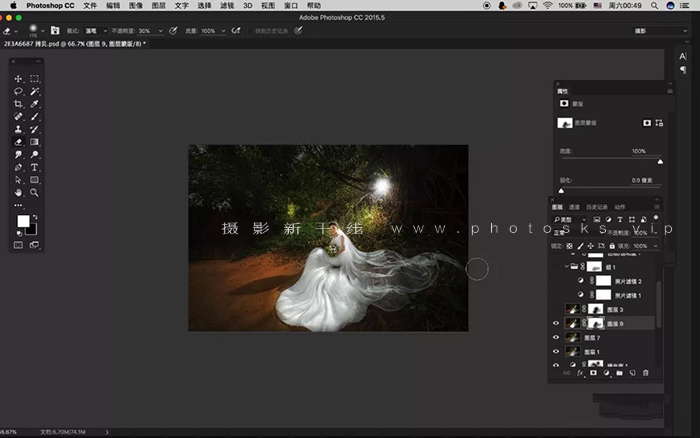Select the Rectangle shape tool

coord(34,180)
